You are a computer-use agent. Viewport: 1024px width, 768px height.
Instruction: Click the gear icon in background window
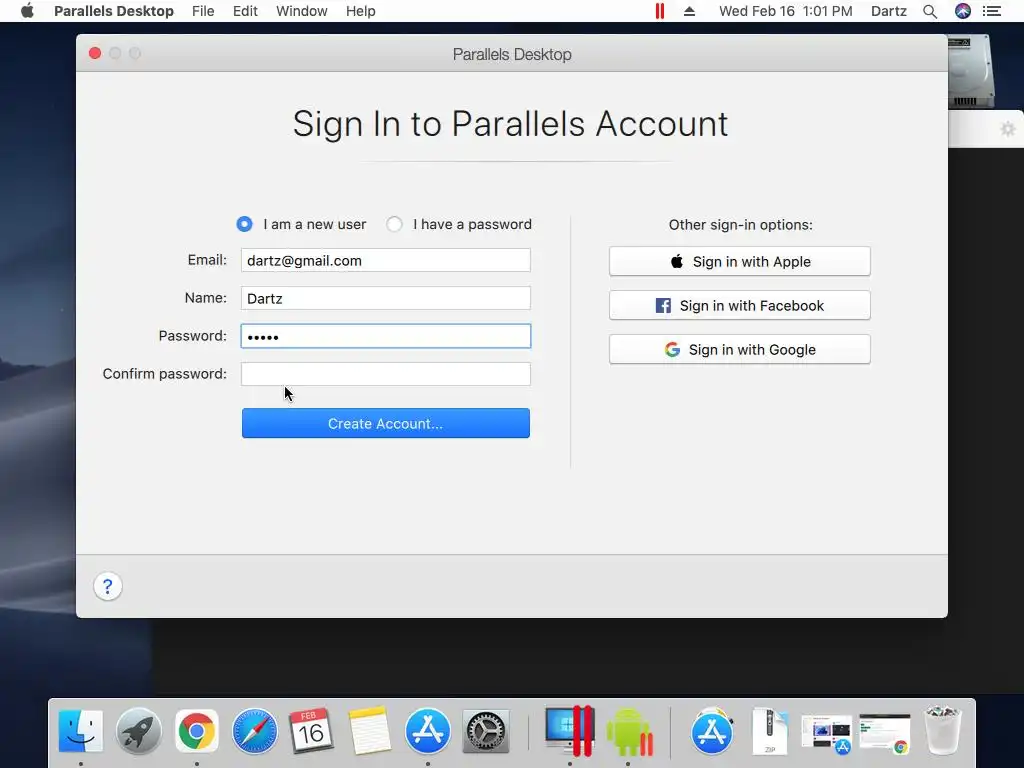(x=1008, y=129)
